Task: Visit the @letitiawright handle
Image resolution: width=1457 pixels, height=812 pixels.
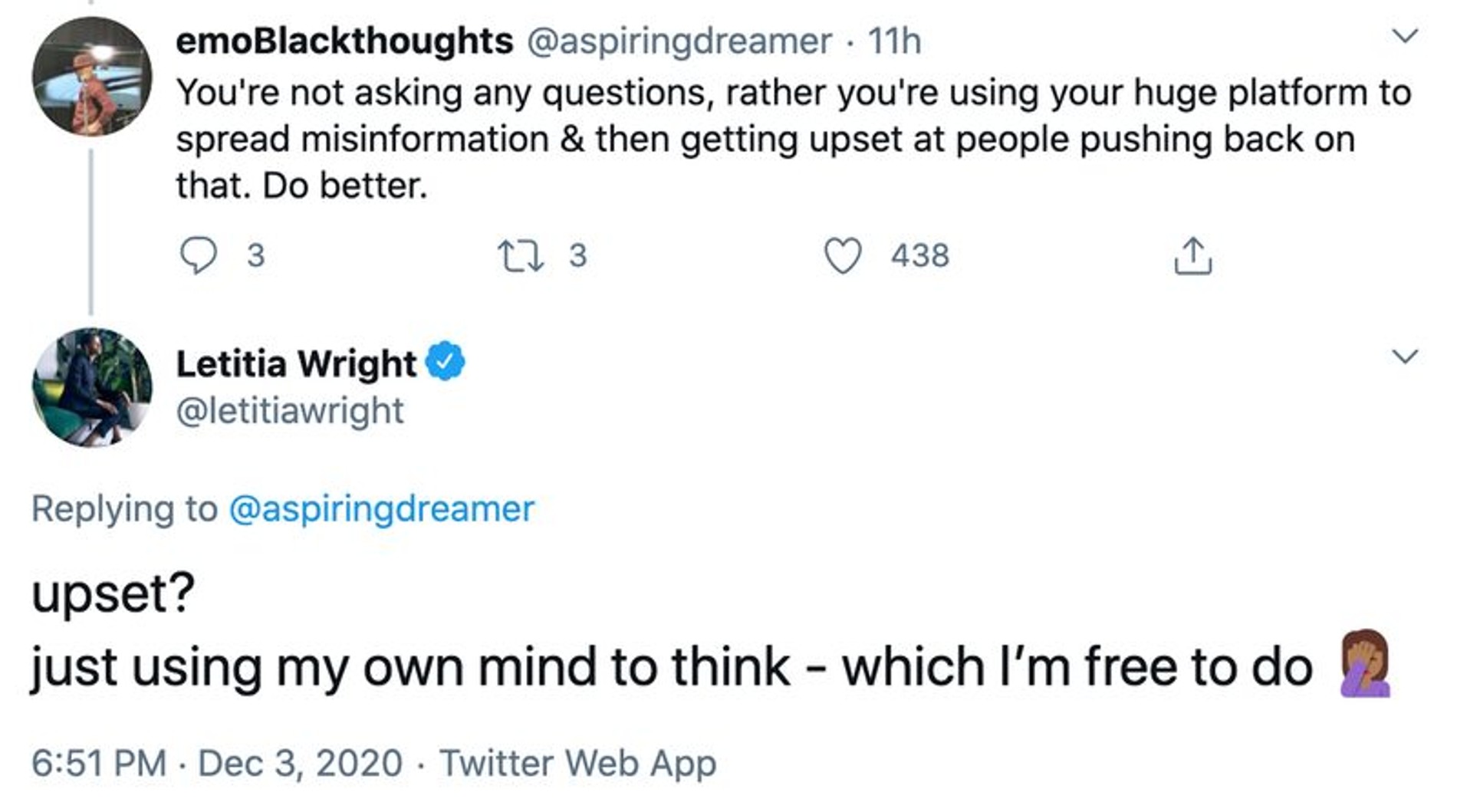Action: tap(290, 411)
